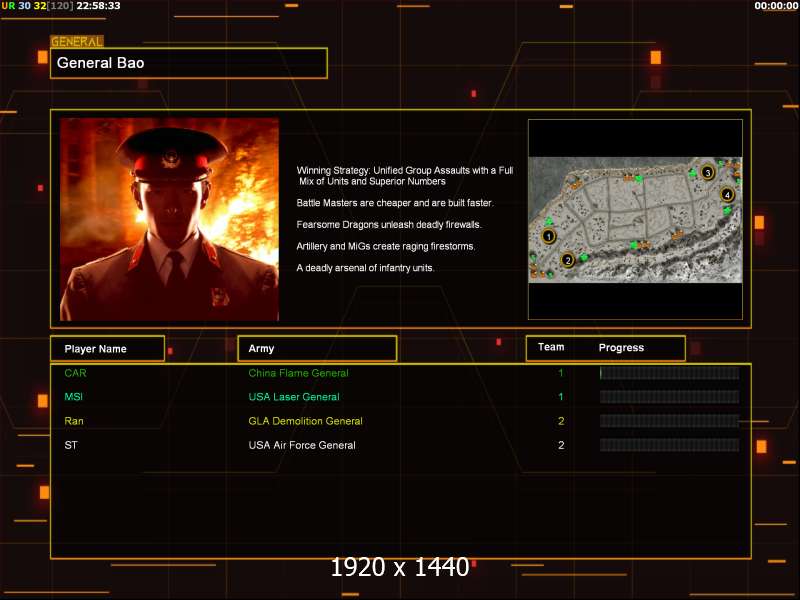Click team number for ST row

(x=561, y=445)
